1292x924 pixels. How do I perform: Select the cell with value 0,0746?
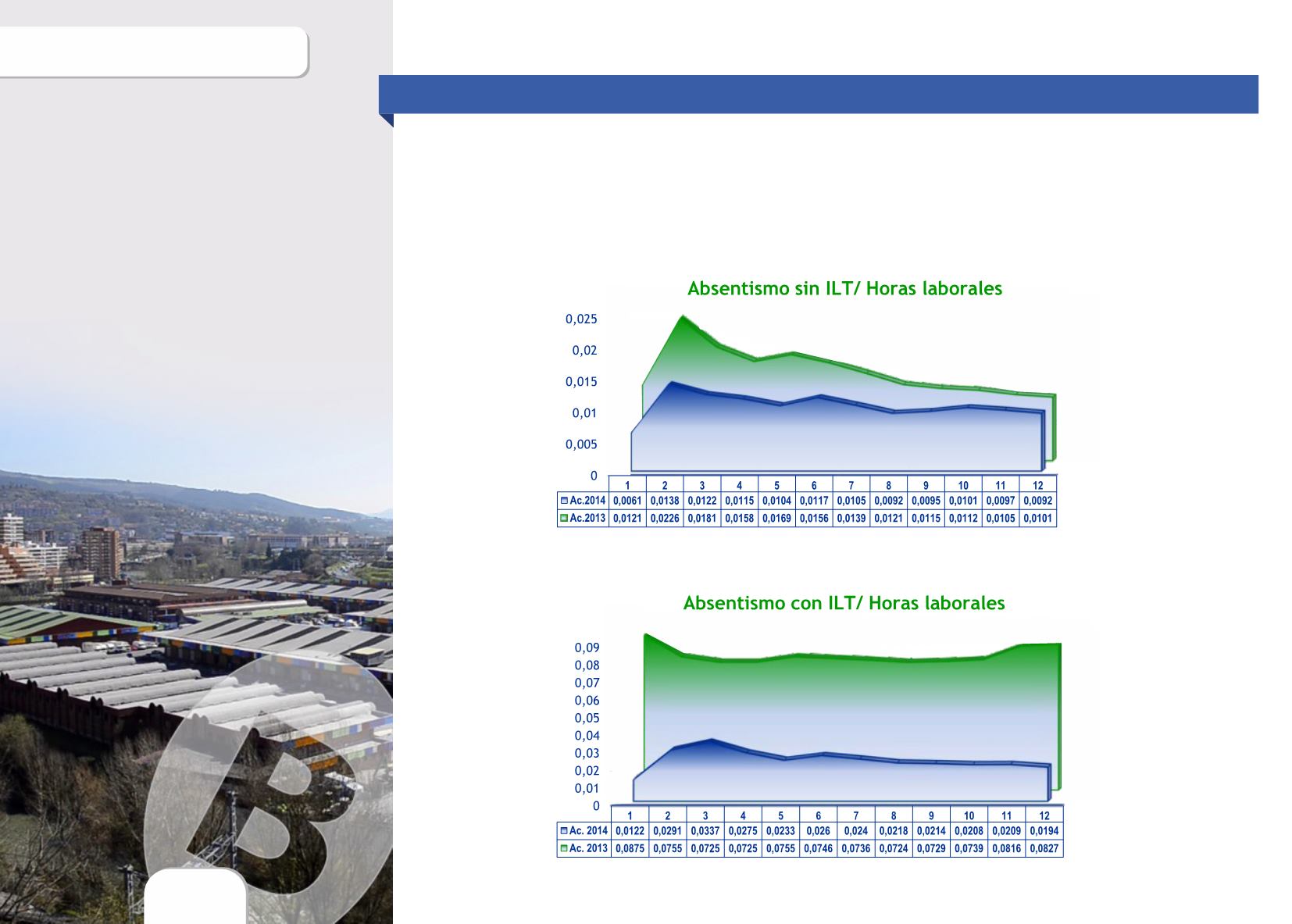tap(819, 848)
